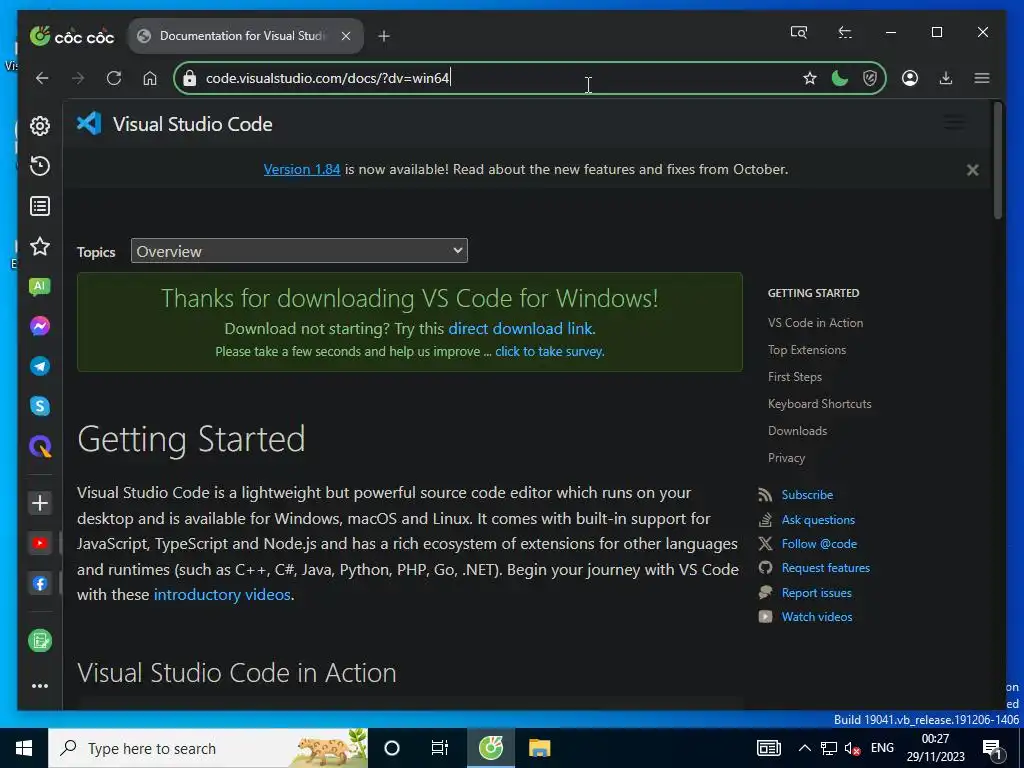Select Documentation for Visual Studio tab
The width and height of the screenshot is (1024, 768).
(x=246, y=36)
